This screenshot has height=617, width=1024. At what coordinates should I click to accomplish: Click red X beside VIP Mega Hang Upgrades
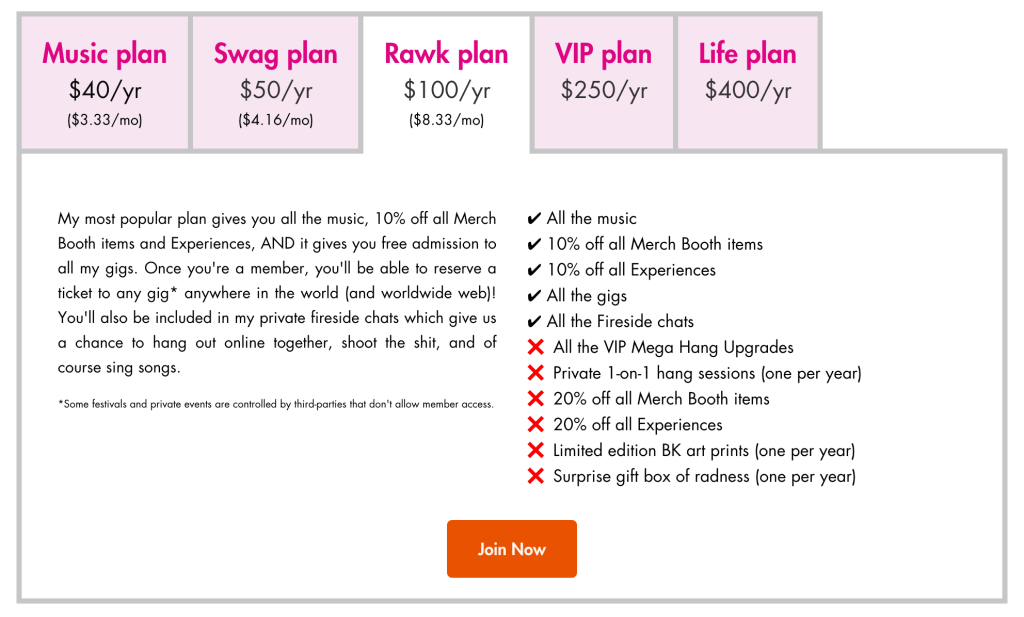[x=535, y=348]
